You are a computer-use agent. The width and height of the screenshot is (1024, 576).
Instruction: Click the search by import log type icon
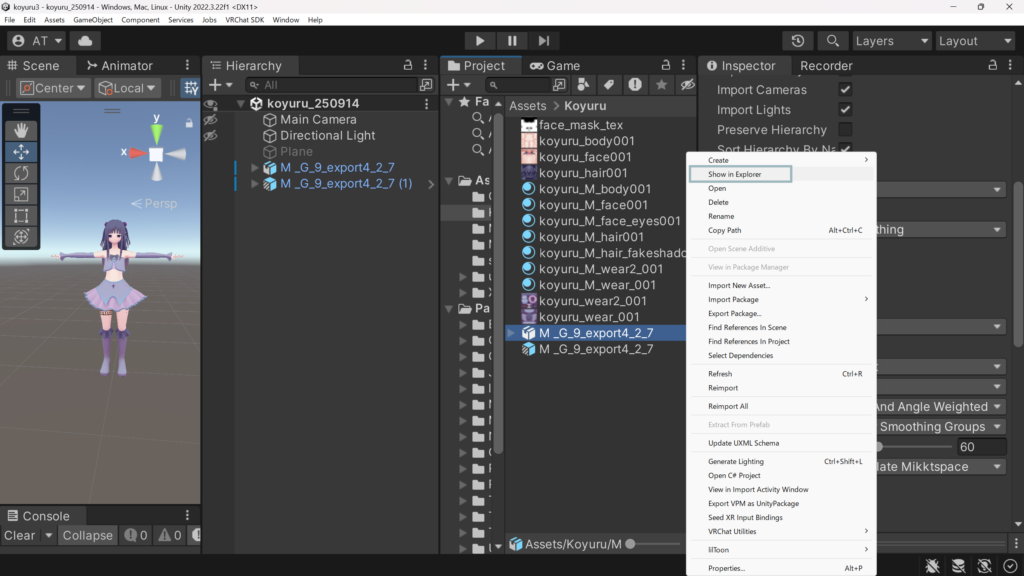coord(635,85)
